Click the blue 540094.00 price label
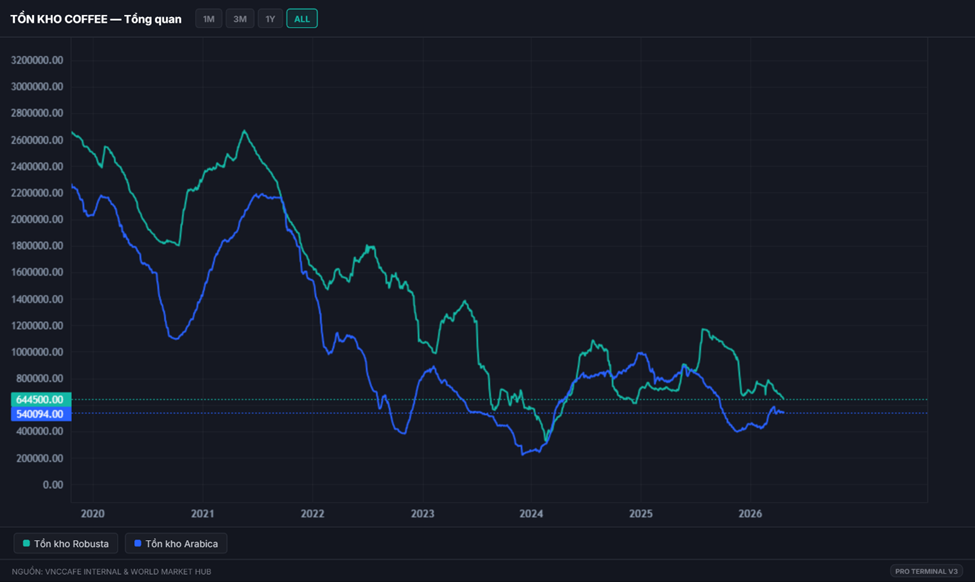 pos(39,413)
